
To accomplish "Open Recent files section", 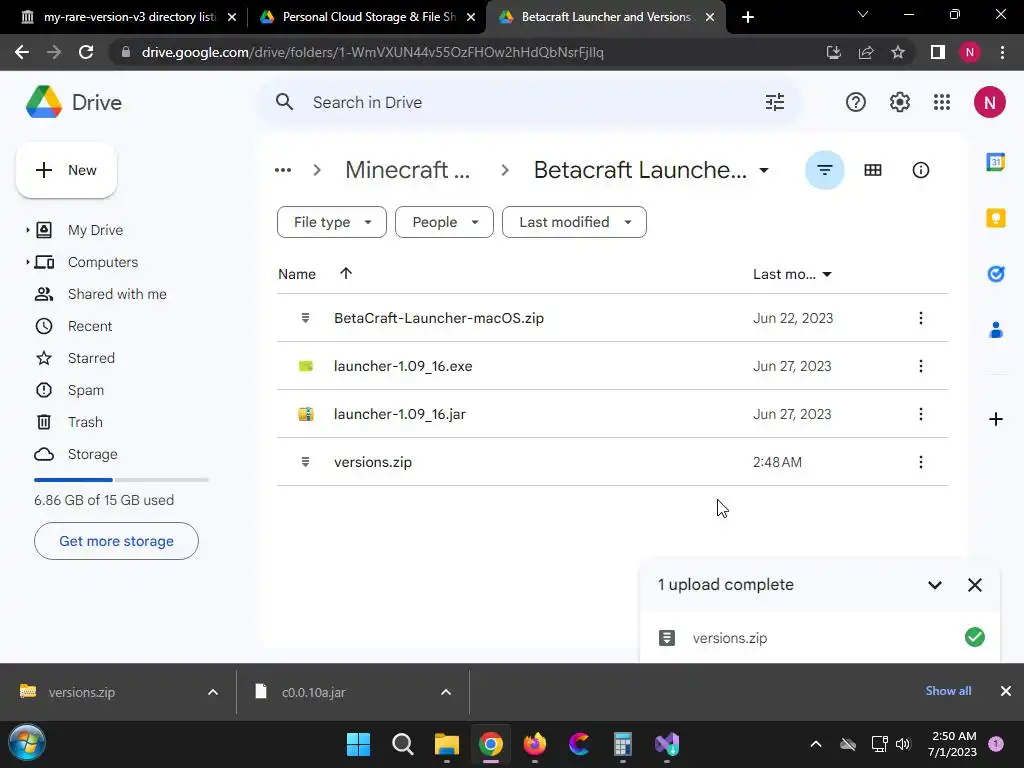I will [x=89, y=326].
